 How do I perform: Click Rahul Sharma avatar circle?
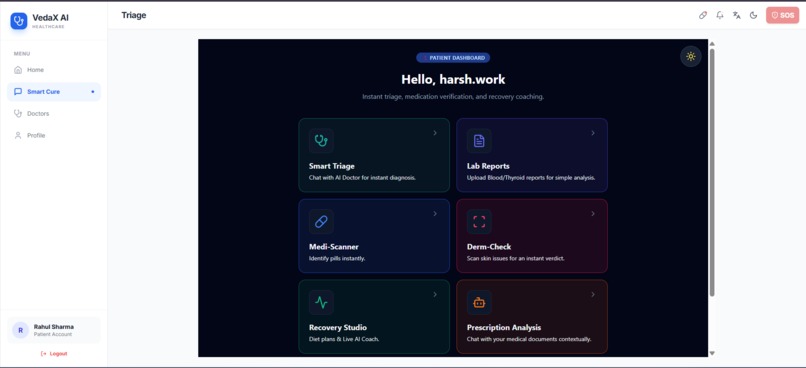[20, 330]
